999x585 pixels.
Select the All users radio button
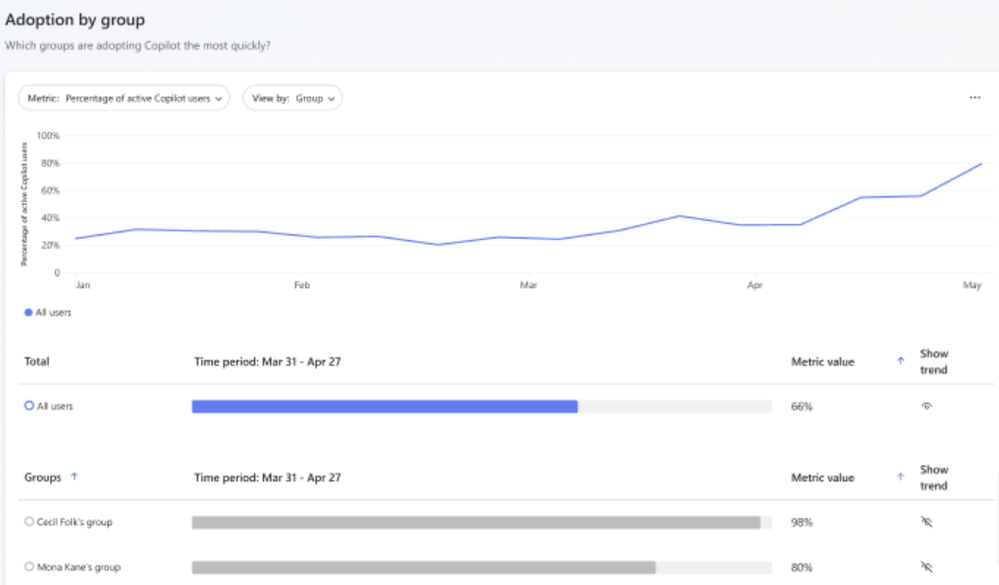pos(29,406)
